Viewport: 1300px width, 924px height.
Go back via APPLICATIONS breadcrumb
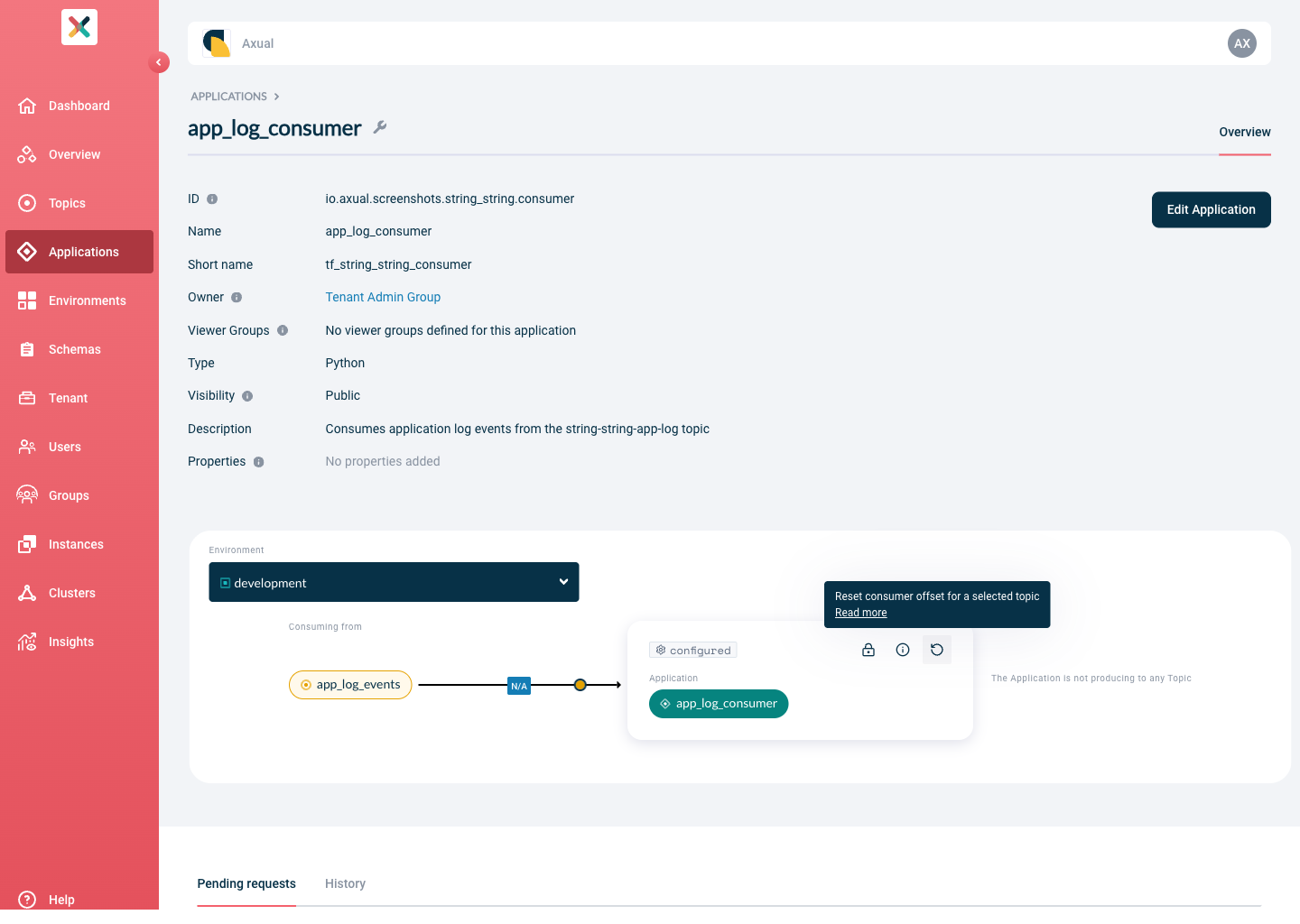click(x=228, y=97)
